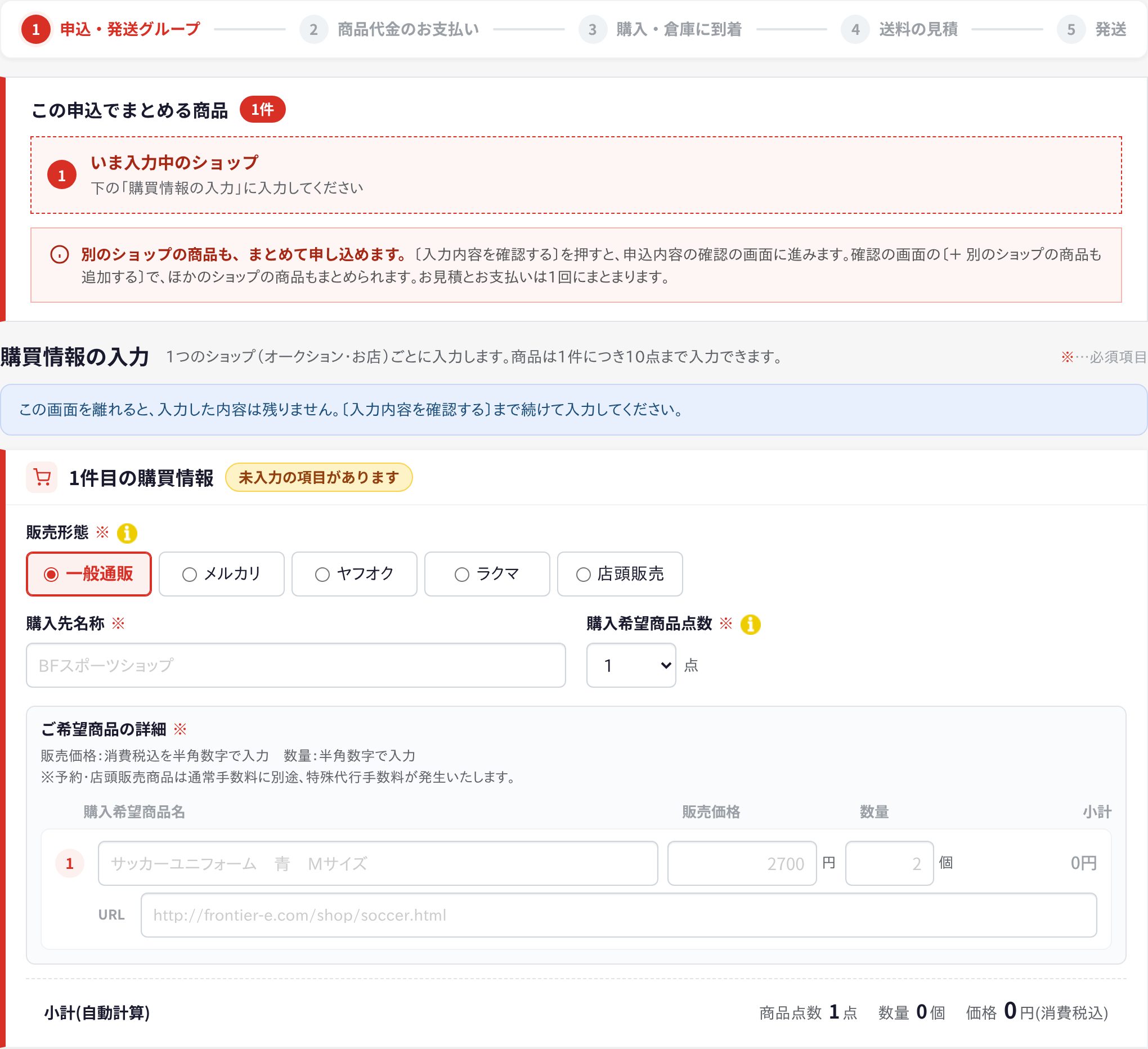1148x1049 pixels.
Task: Click the info icon beside 購入希望商品点数
Action: pos(750,624)
